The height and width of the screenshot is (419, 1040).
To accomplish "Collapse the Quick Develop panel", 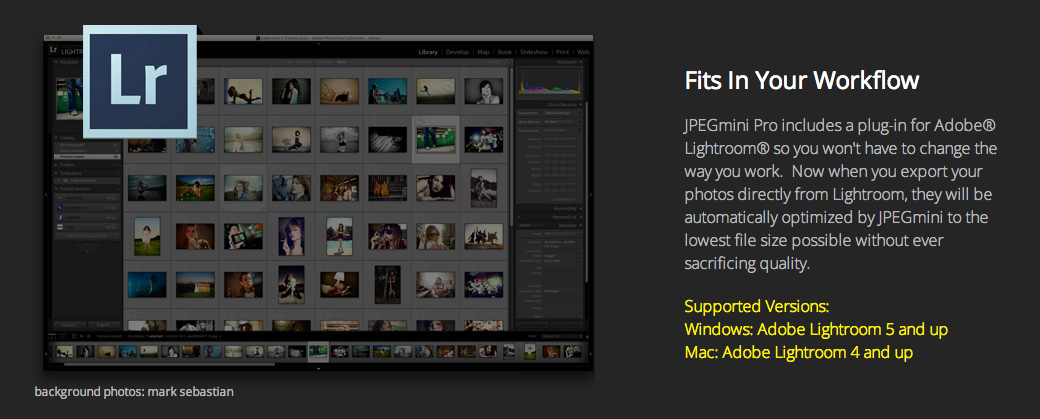I will pos(582,104).
